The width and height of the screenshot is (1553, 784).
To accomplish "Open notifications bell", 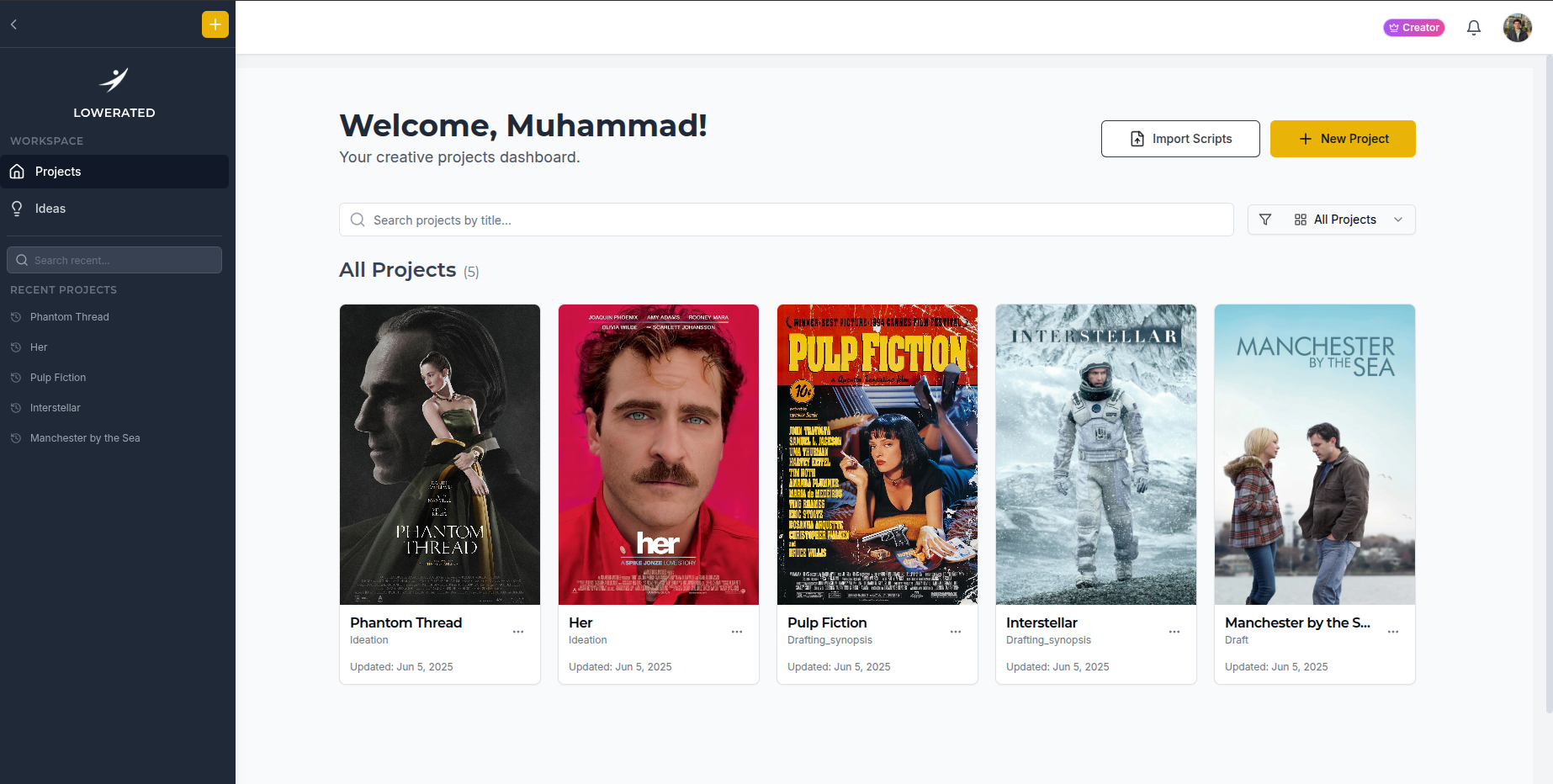I will point(1474,28).
